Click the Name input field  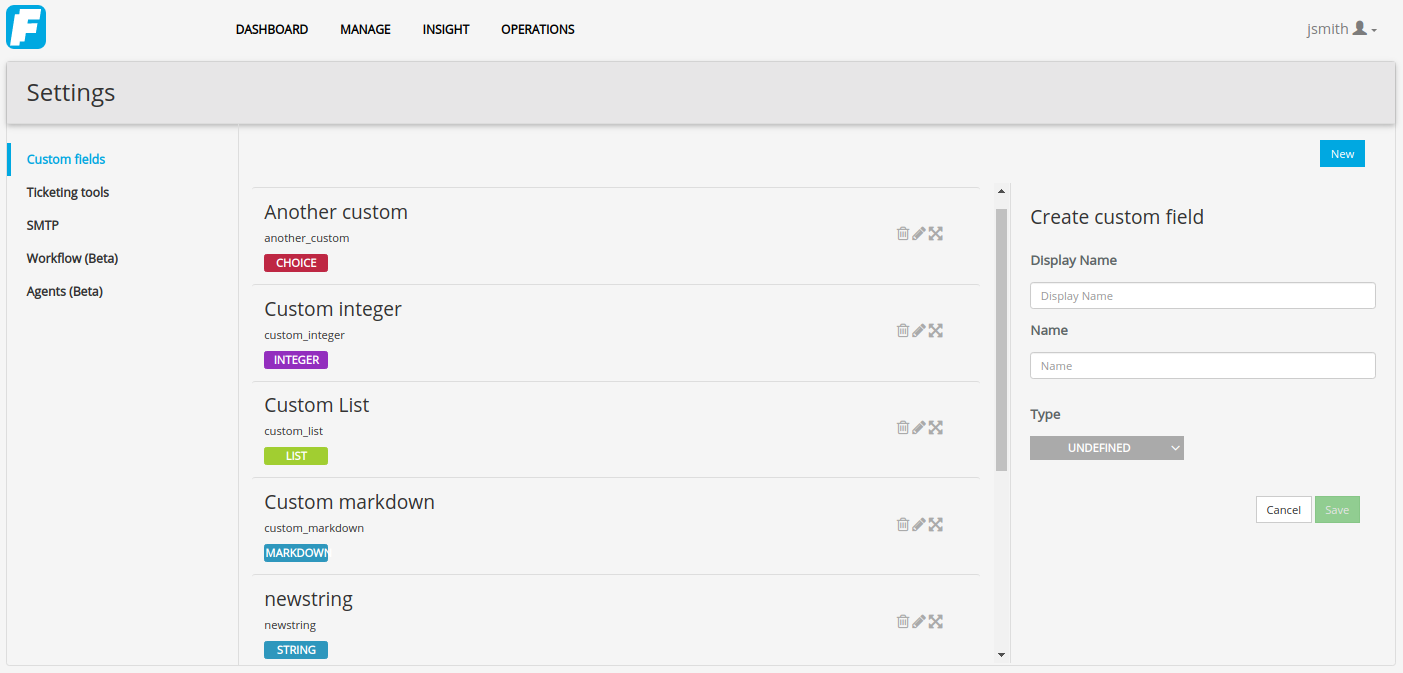(1203, 366)
